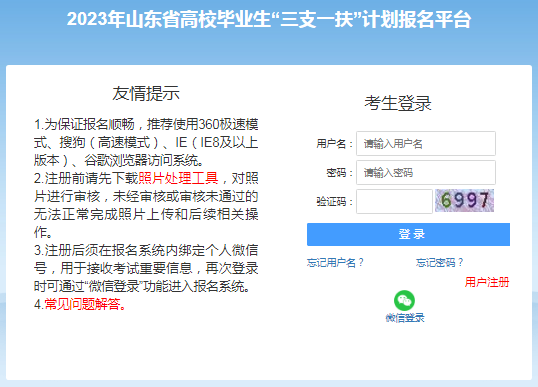Refresh the 6997 captcha image
This screenshot has height=387, width=538.
tap(465, 200)
